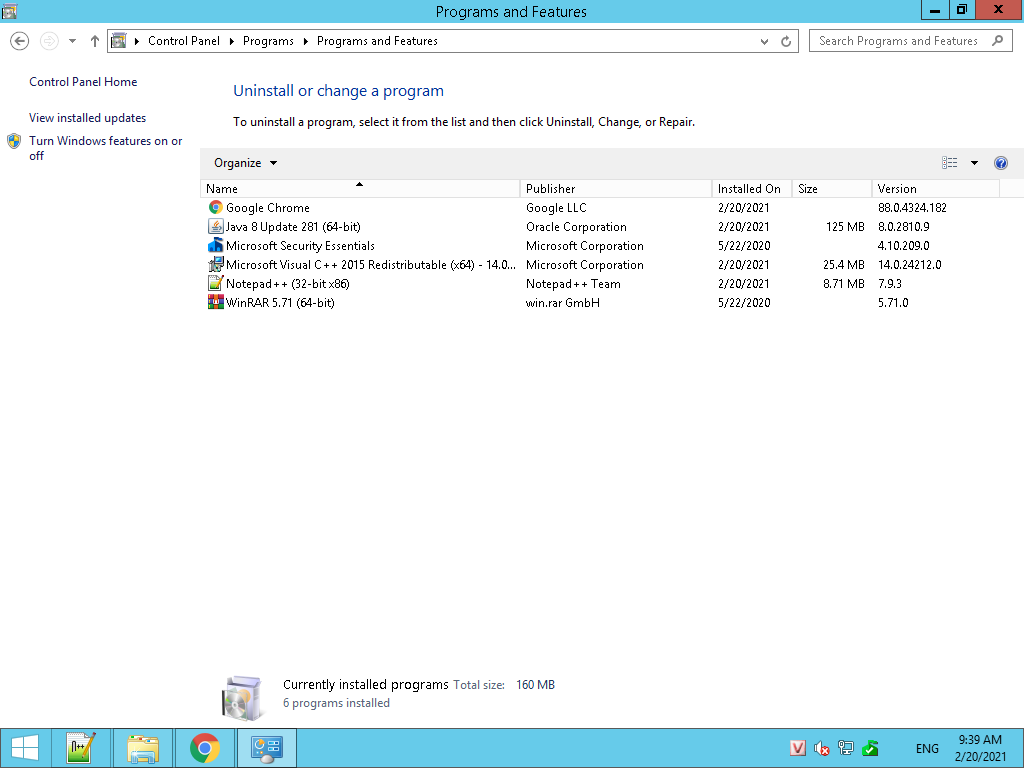Viewport: 1024px width, 768px height.
Task: Go up one level with up arrow
Action: (95, 41)
